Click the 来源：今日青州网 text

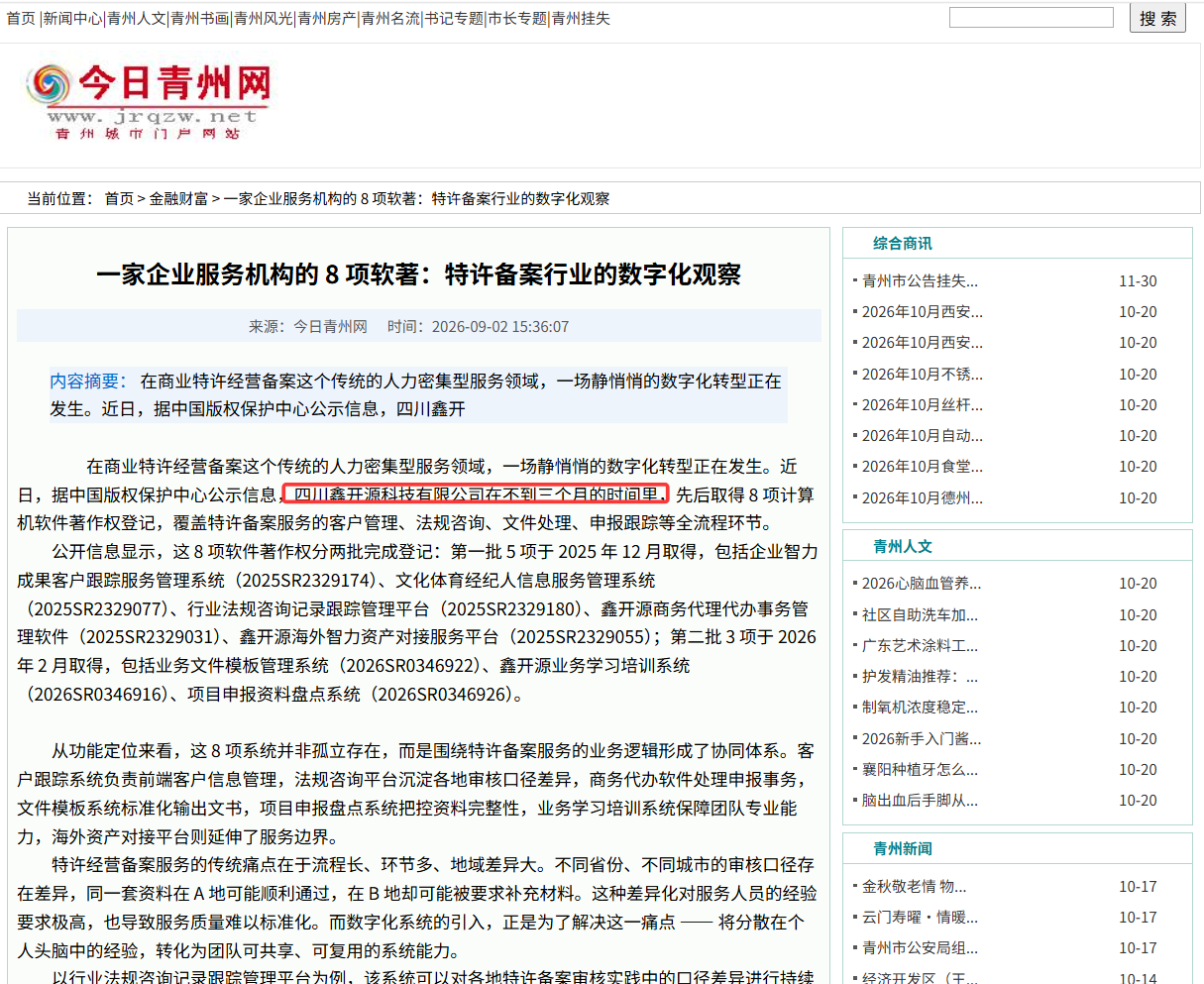tap(308, 326)
